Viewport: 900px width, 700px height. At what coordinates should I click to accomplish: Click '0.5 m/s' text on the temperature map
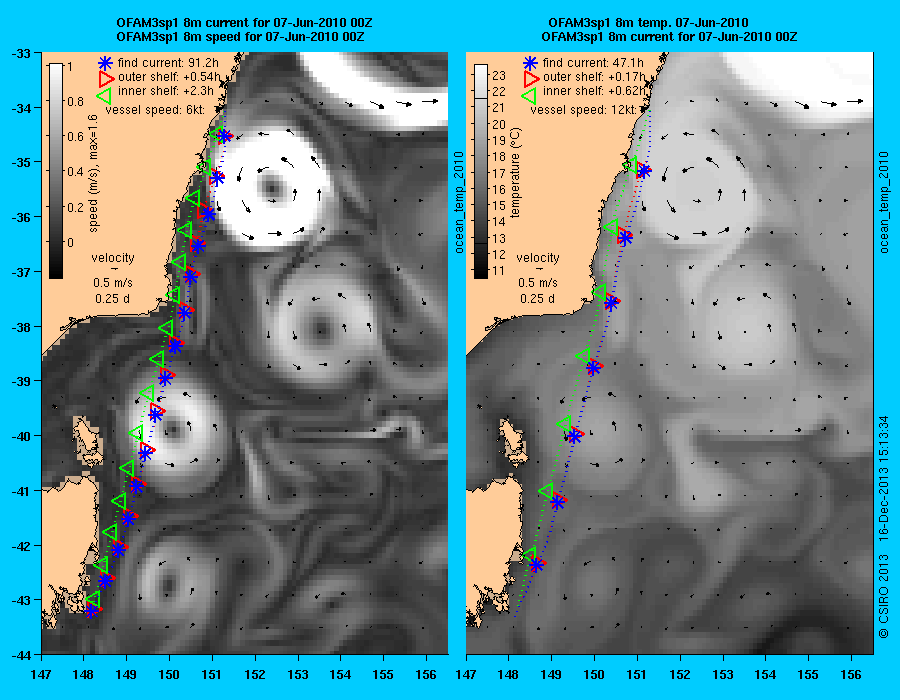[x=538, y=282]
